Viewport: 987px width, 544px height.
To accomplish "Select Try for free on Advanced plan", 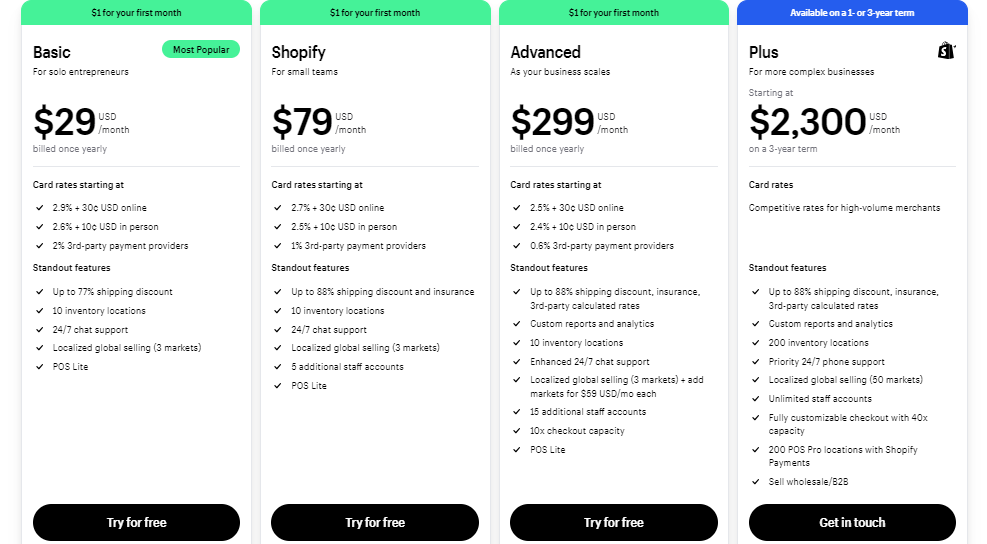I will (614, 523).
